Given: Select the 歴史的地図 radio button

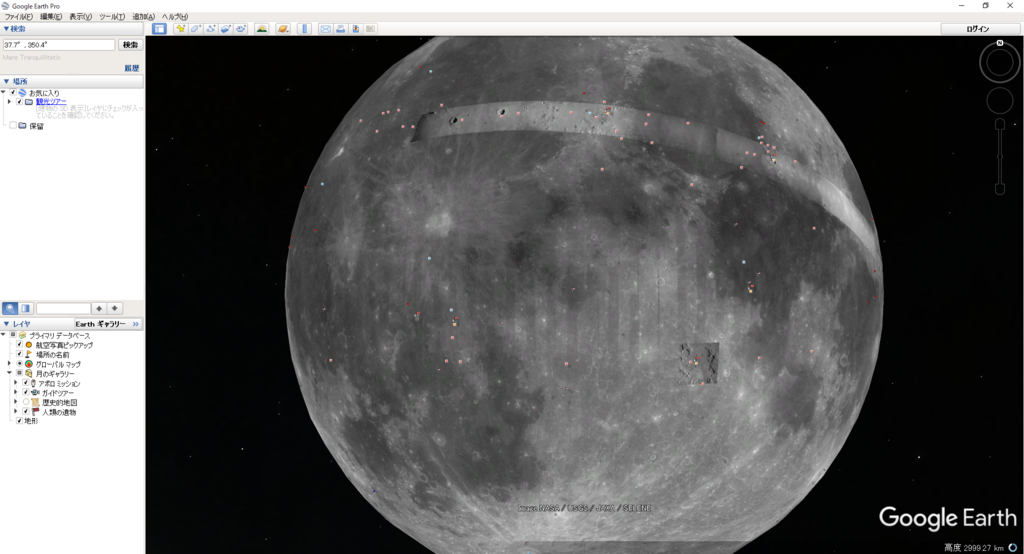Looking at the screenshot, I should (x=26, y=402).
